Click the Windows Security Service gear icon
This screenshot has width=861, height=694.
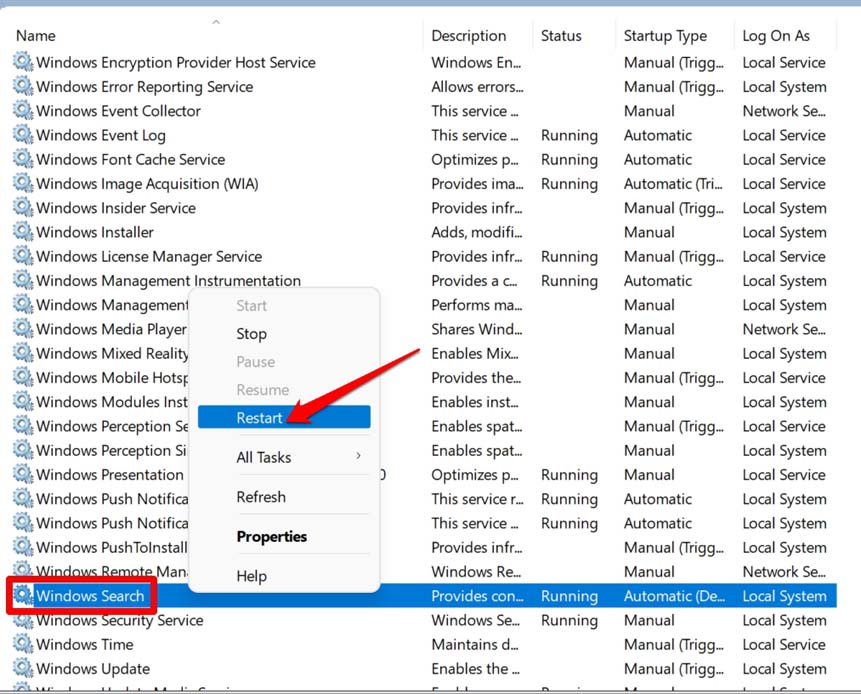(x=22, y=621)
